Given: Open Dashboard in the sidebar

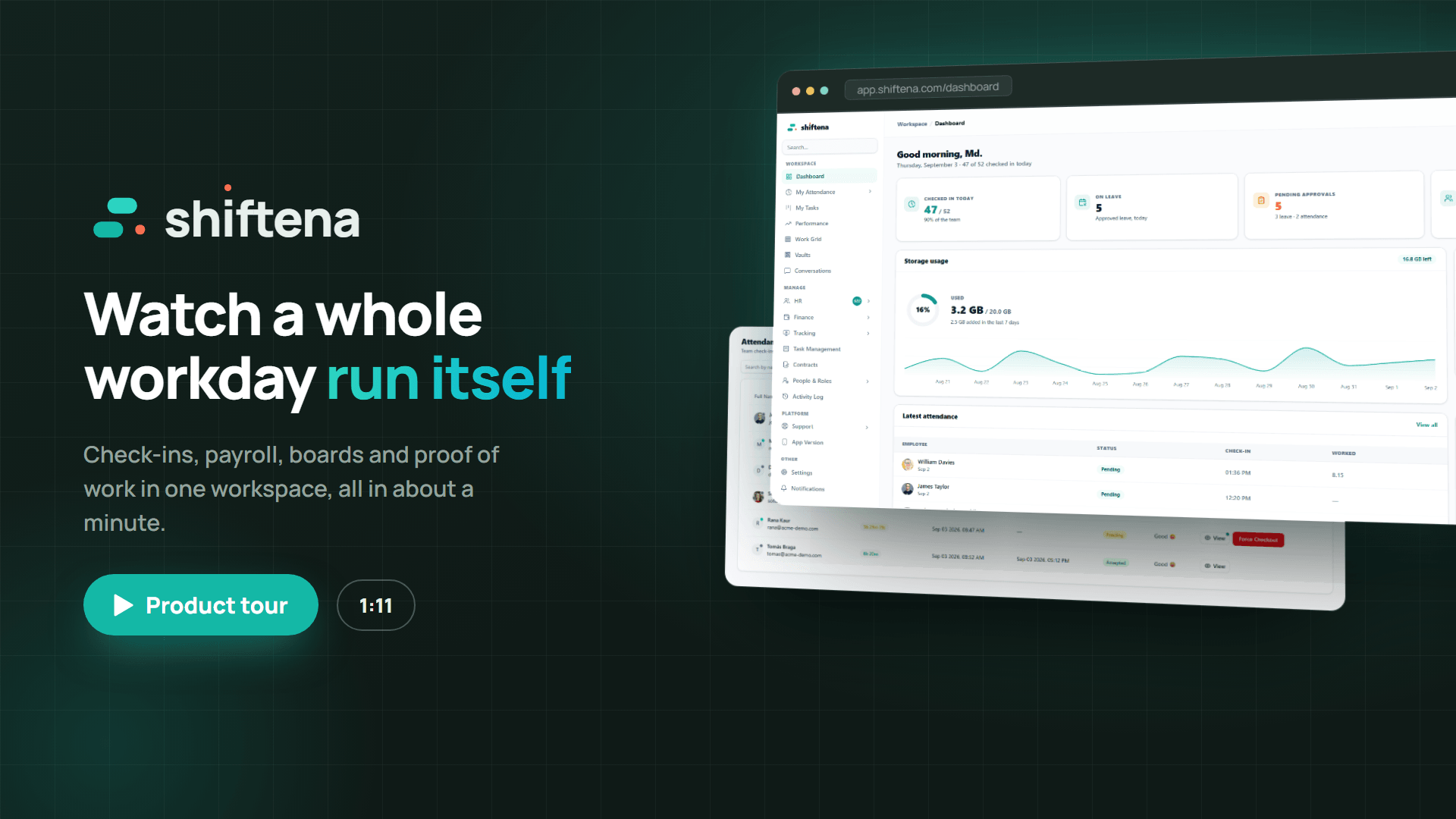Looking at the screenshot, I should [x=830, y=176].
